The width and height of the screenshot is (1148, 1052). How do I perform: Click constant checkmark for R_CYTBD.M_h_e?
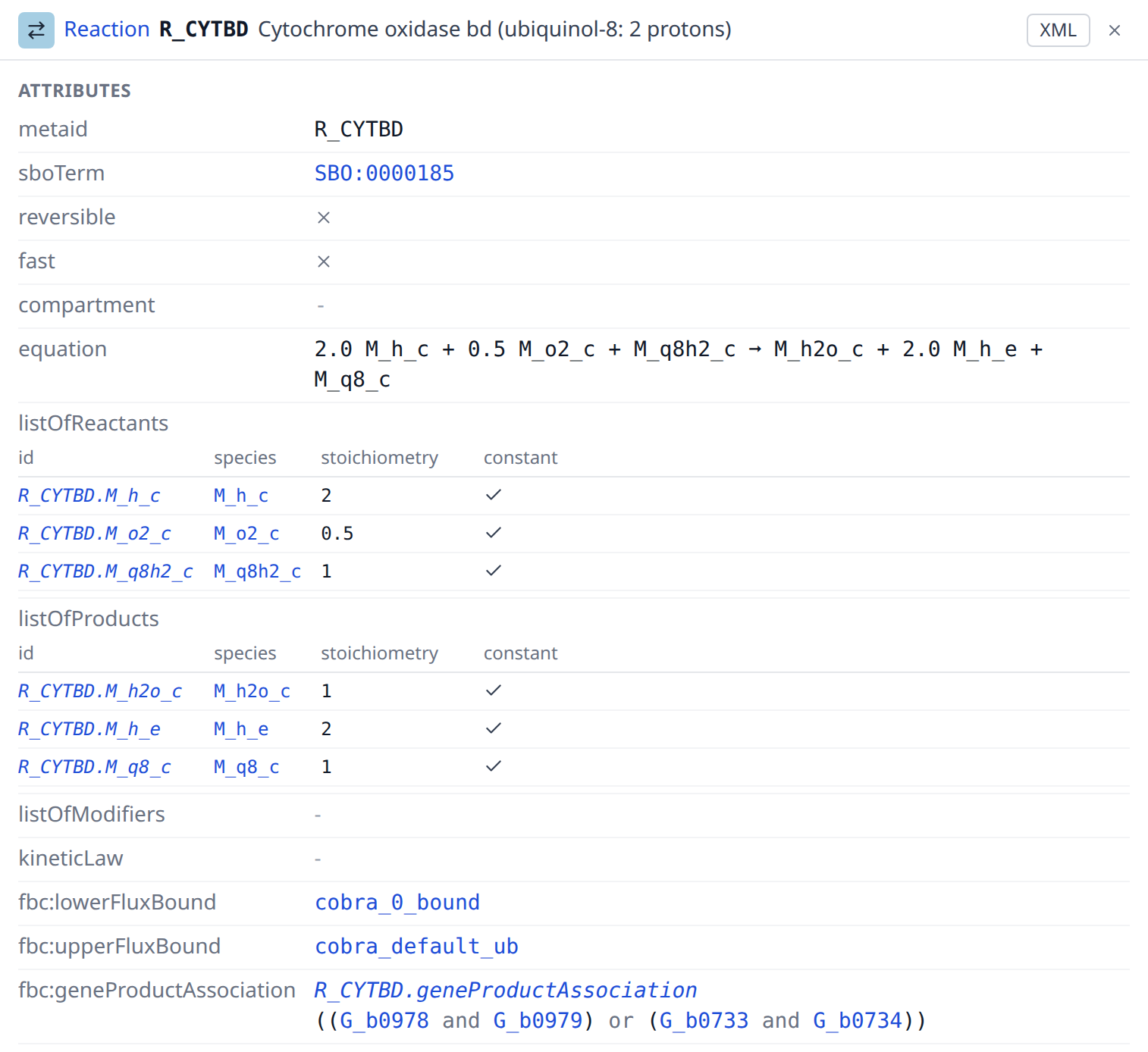point(494,728)
